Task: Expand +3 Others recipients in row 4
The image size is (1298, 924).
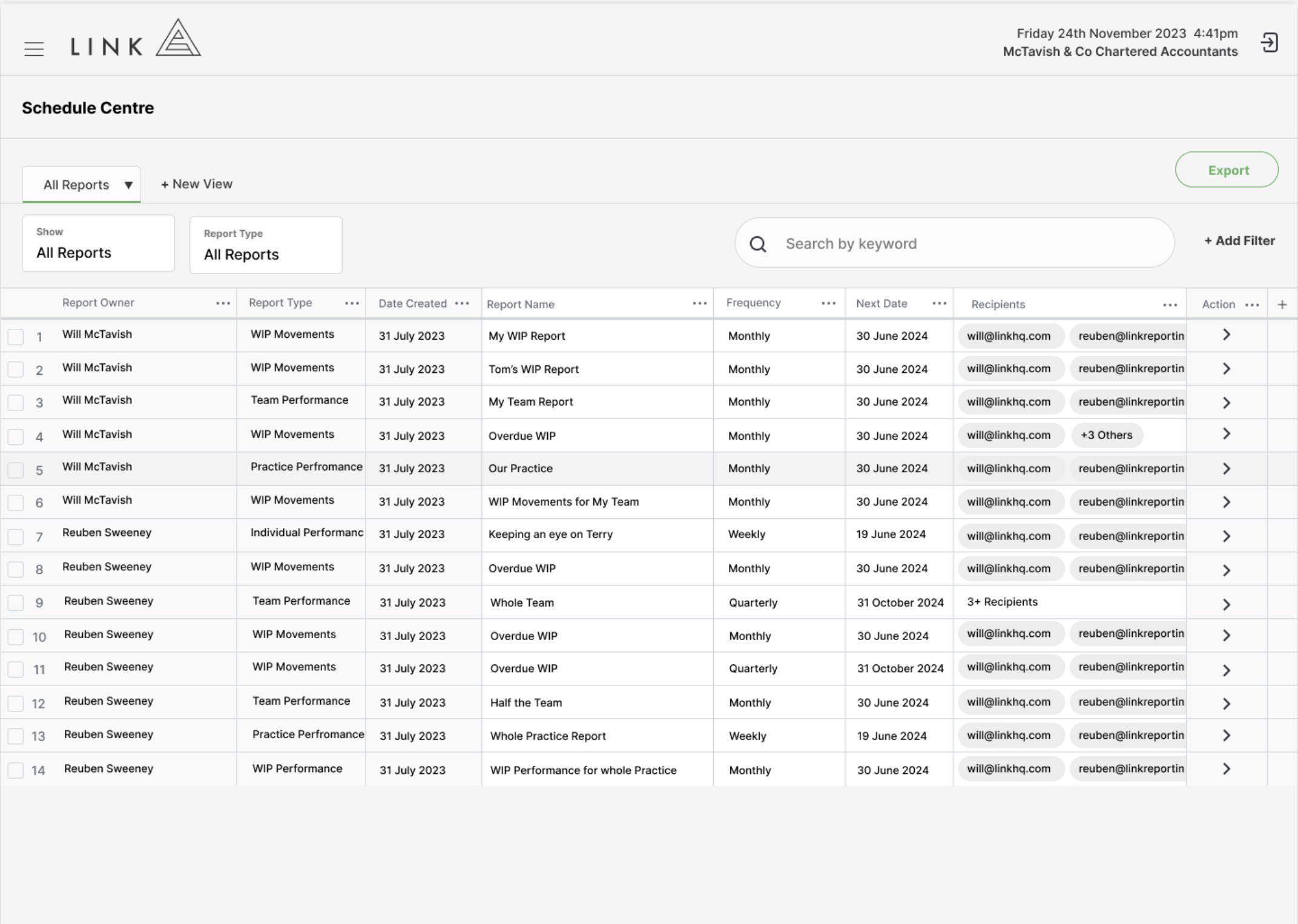Action: pos(1107,435)
